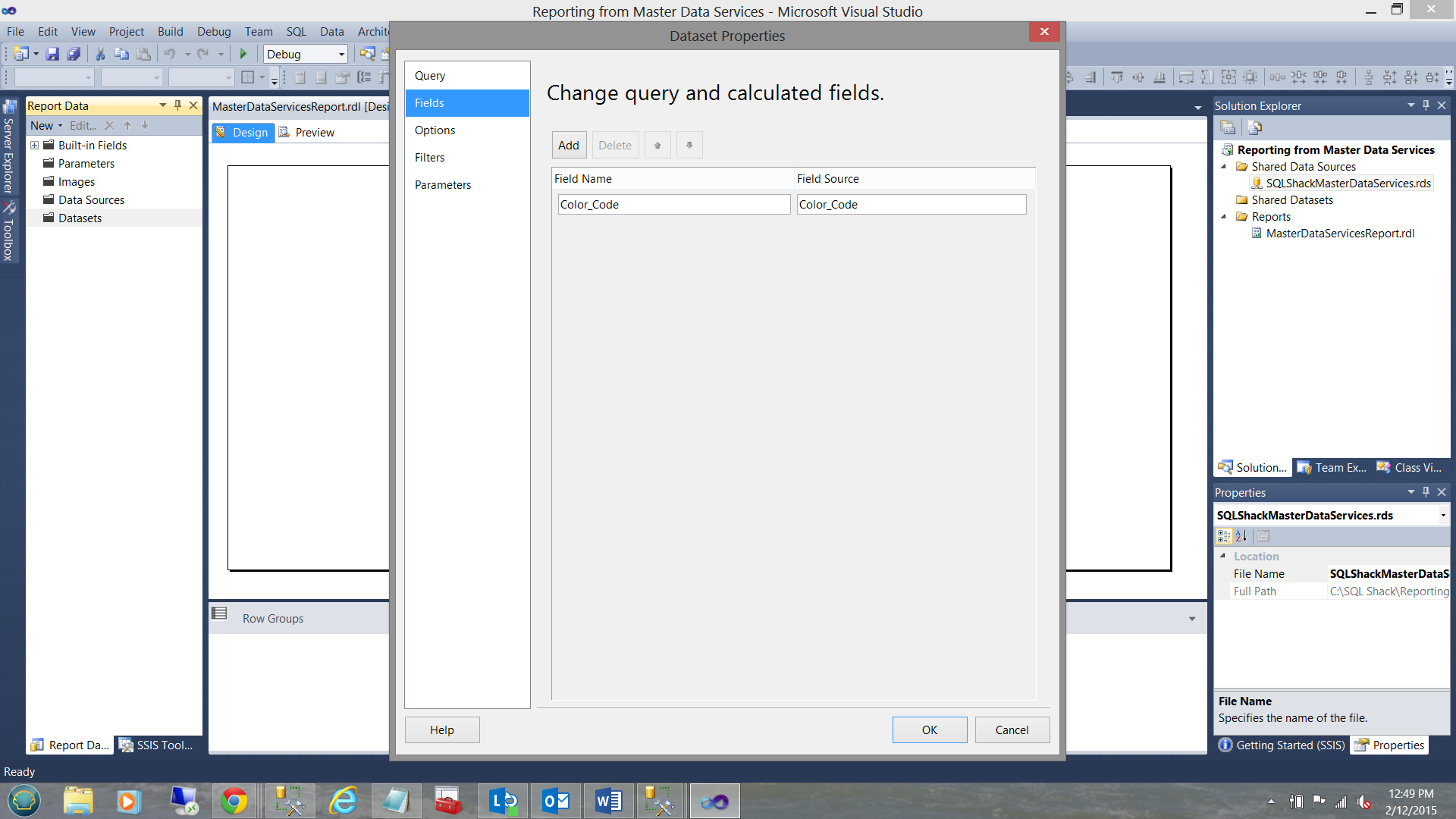
Task: Move field down with down arrow button
Action: (x=689, y=145)
